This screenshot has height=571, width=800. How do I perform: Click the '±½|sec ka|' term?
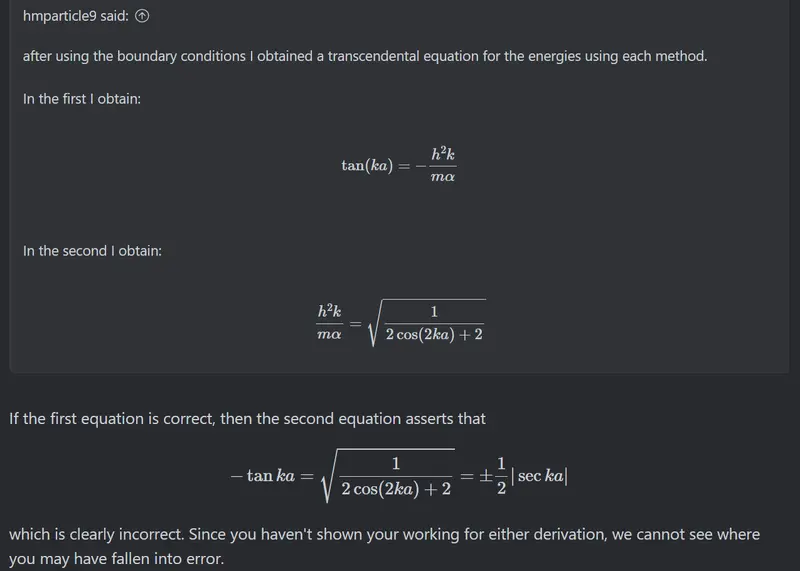524,476
